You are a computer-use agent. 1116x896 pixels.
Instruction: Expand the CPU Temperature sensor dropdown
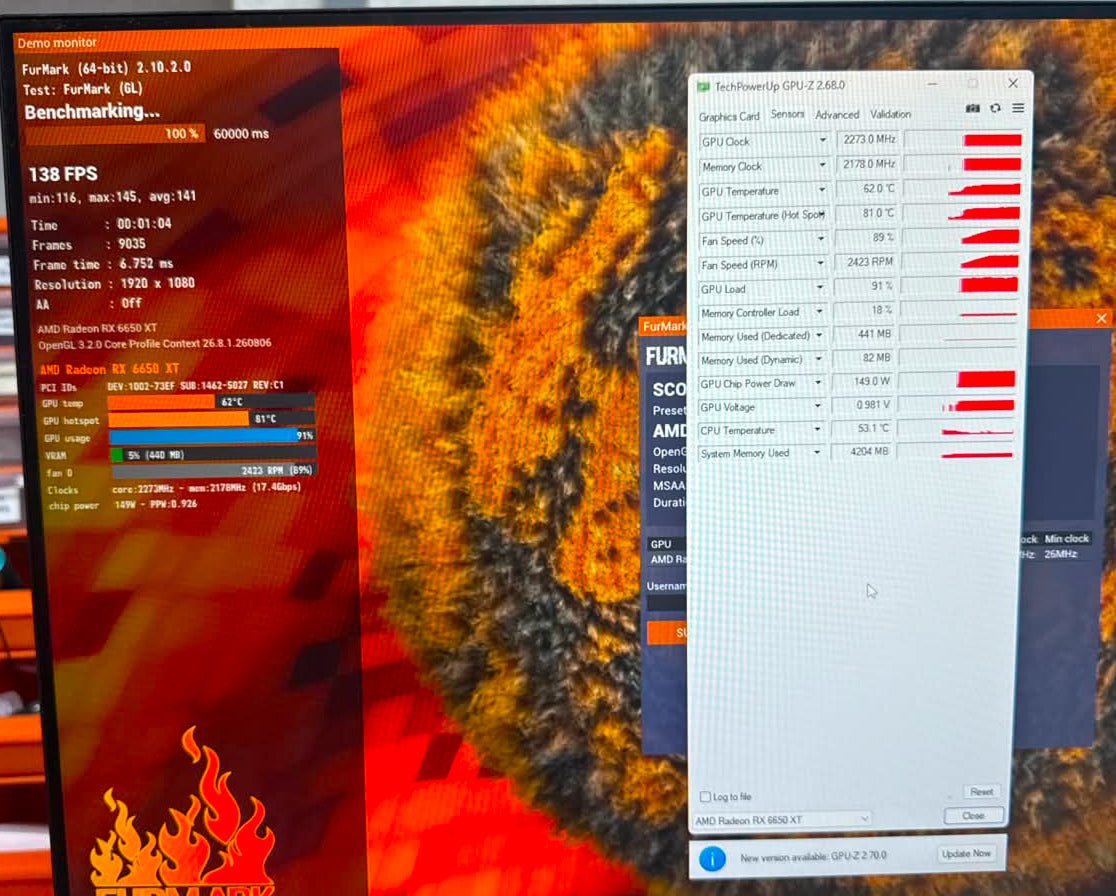pyautogui.click(x=817, y=429)
